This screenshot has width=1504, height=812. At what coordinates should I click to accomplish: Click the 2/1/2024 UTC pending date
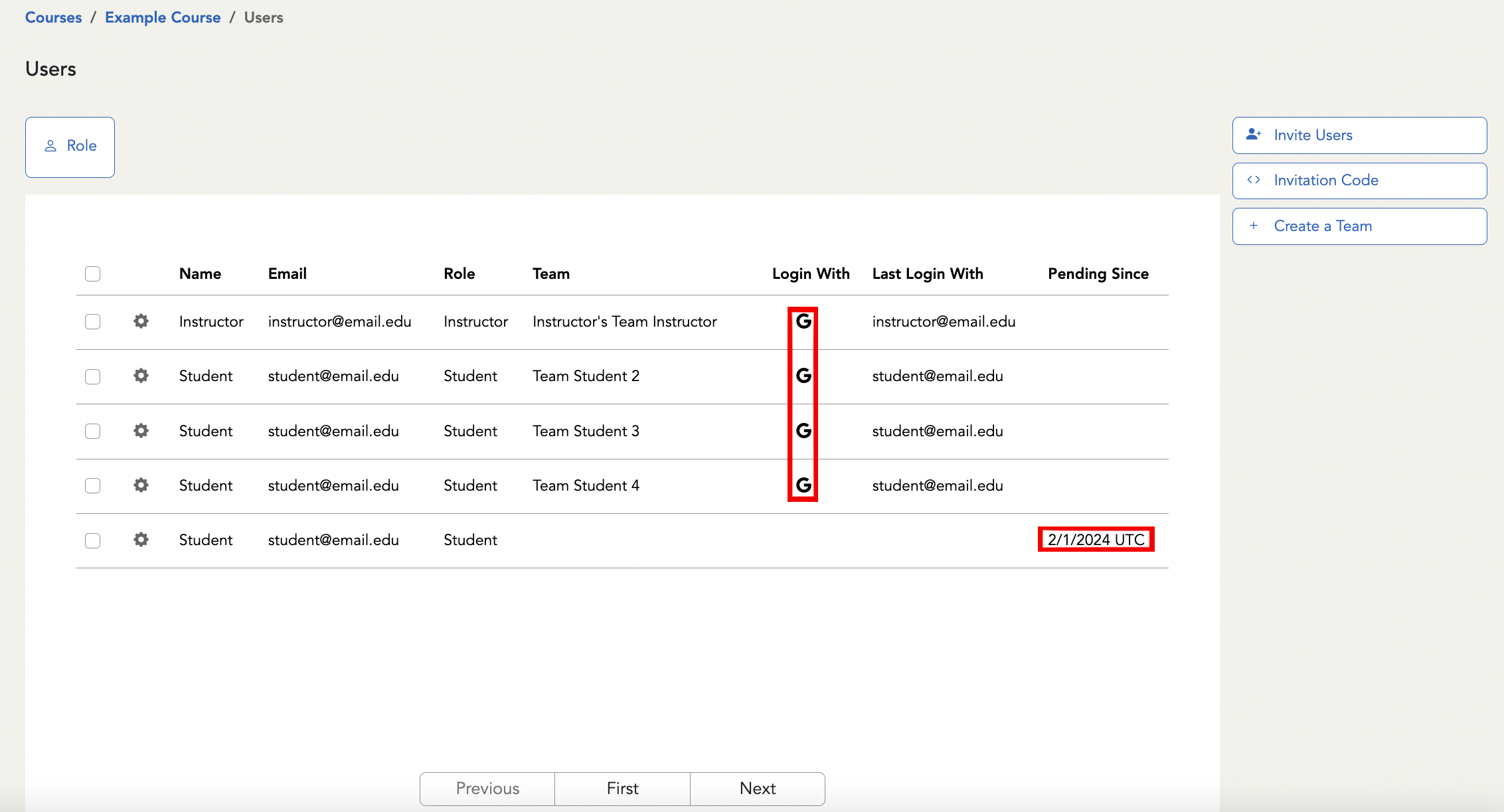point(1096,540)
